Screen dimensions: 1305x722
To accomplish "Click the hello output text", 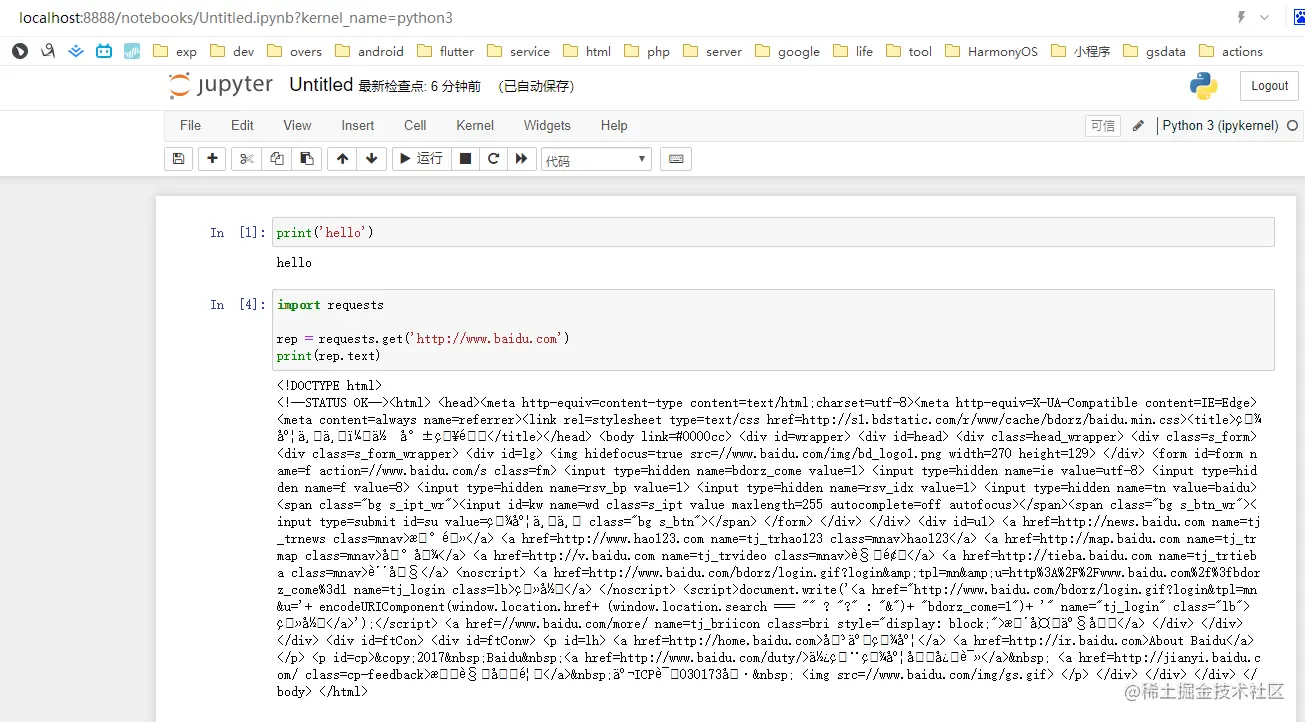I will [294, 262].
